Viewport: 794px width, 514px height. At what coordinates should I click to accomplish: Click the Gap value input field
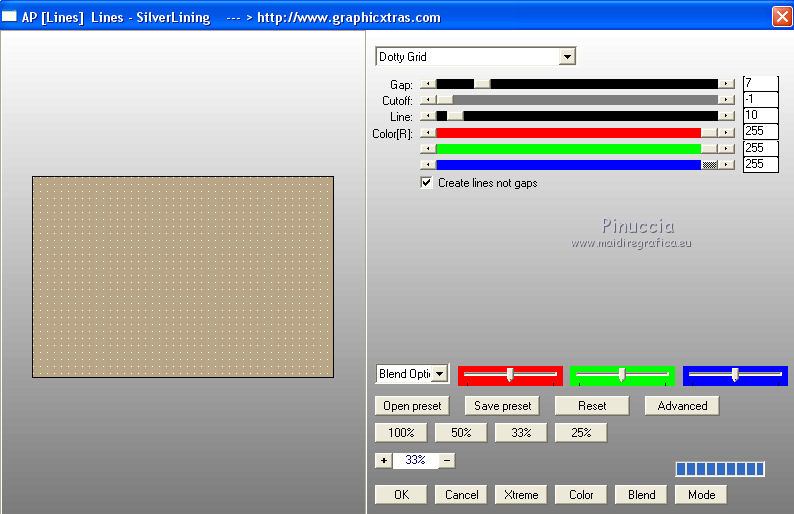pyautogui.click(x=760, y=84)
